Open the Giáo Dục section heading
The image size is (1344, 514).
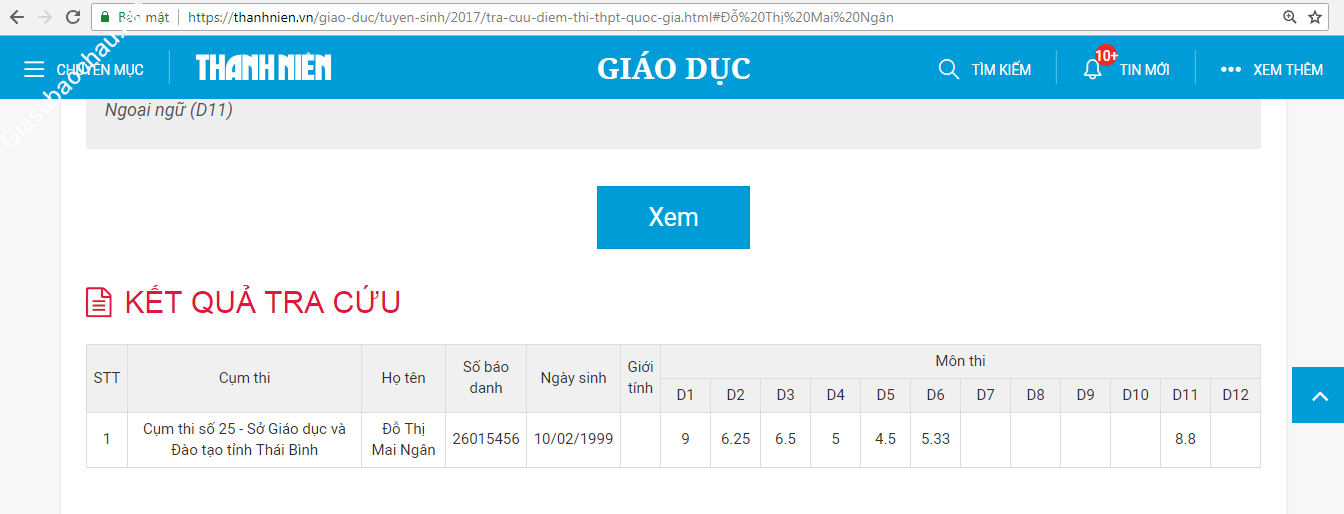point(673,69)
